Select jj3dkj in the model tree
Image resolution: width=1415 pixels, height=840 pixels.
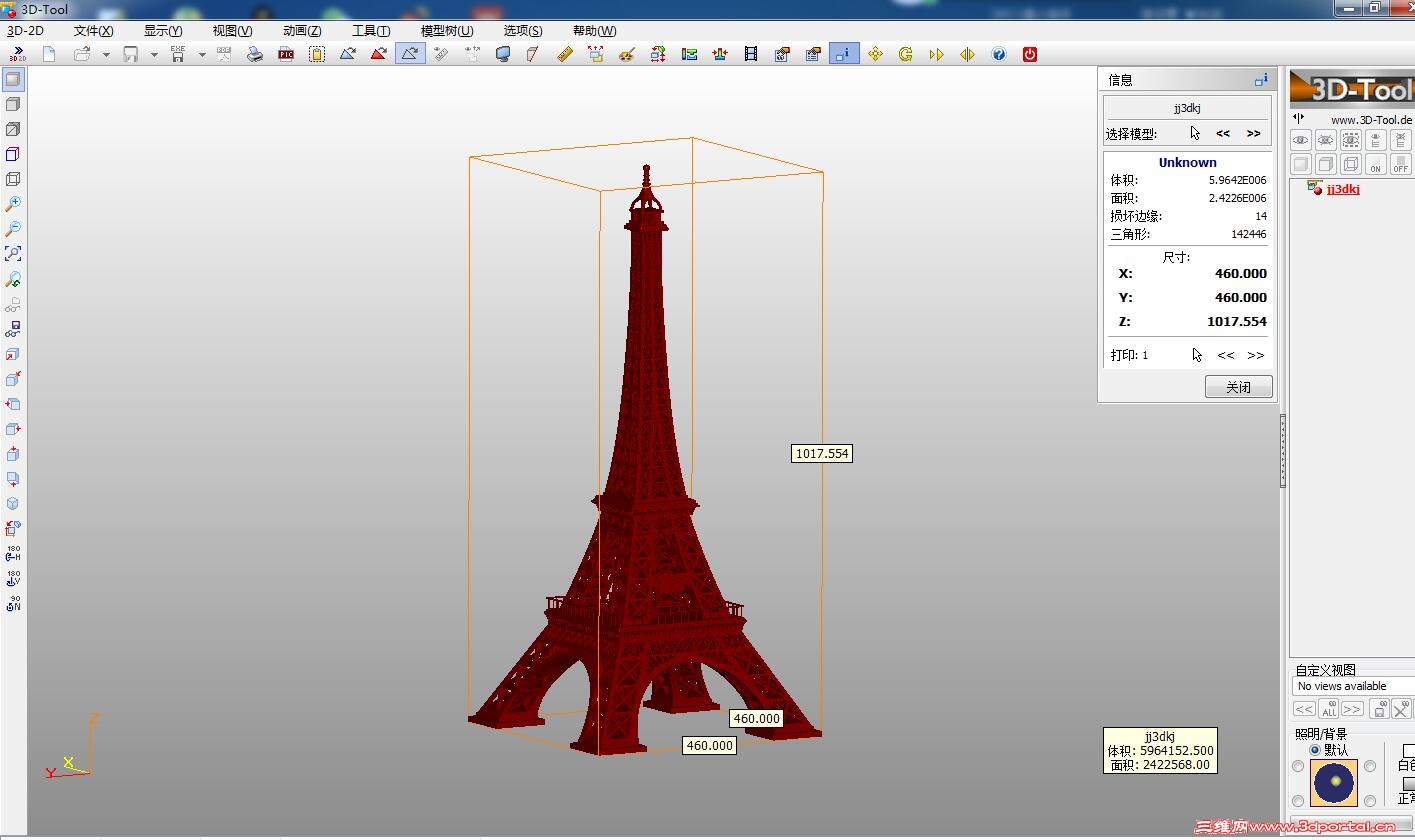[x=1343, y=189]
